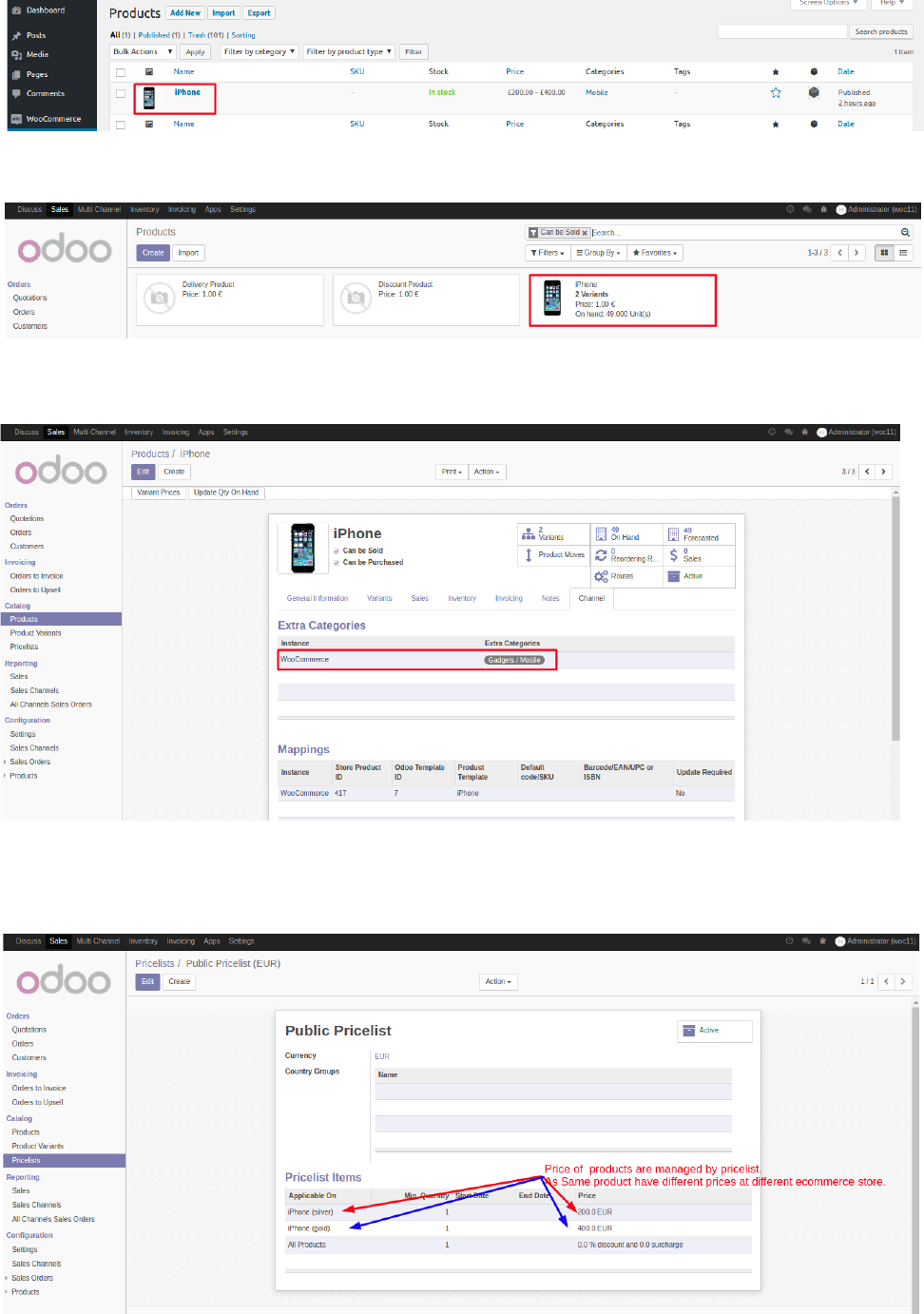The width and height of the screenshot is (924, 1314).
Task: Go to previous record on Public Pricelist pager
Action: (886, 981)
